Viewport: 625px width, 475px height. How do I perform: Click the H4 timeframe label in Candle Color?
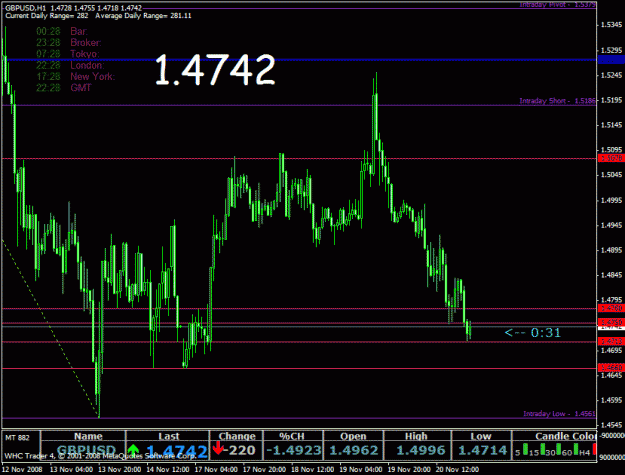point(585,452)
